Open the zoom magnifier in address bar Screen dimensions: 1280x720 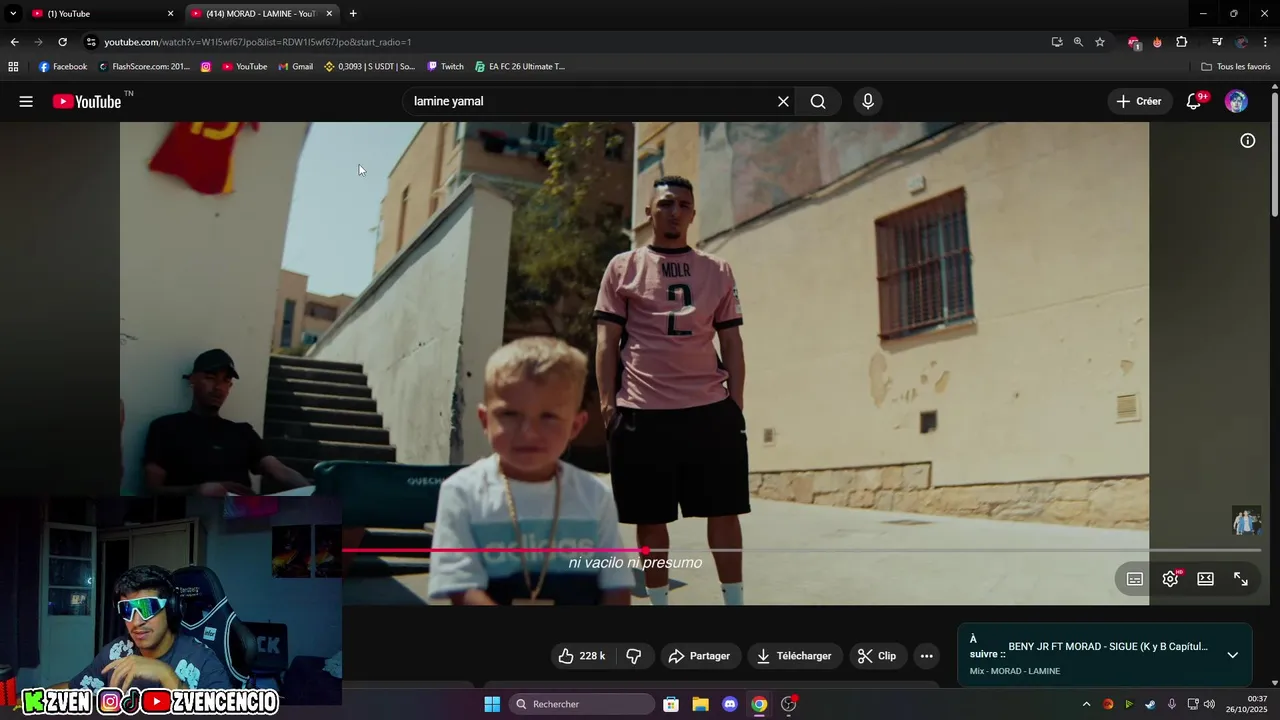(x=1078, y=42)
